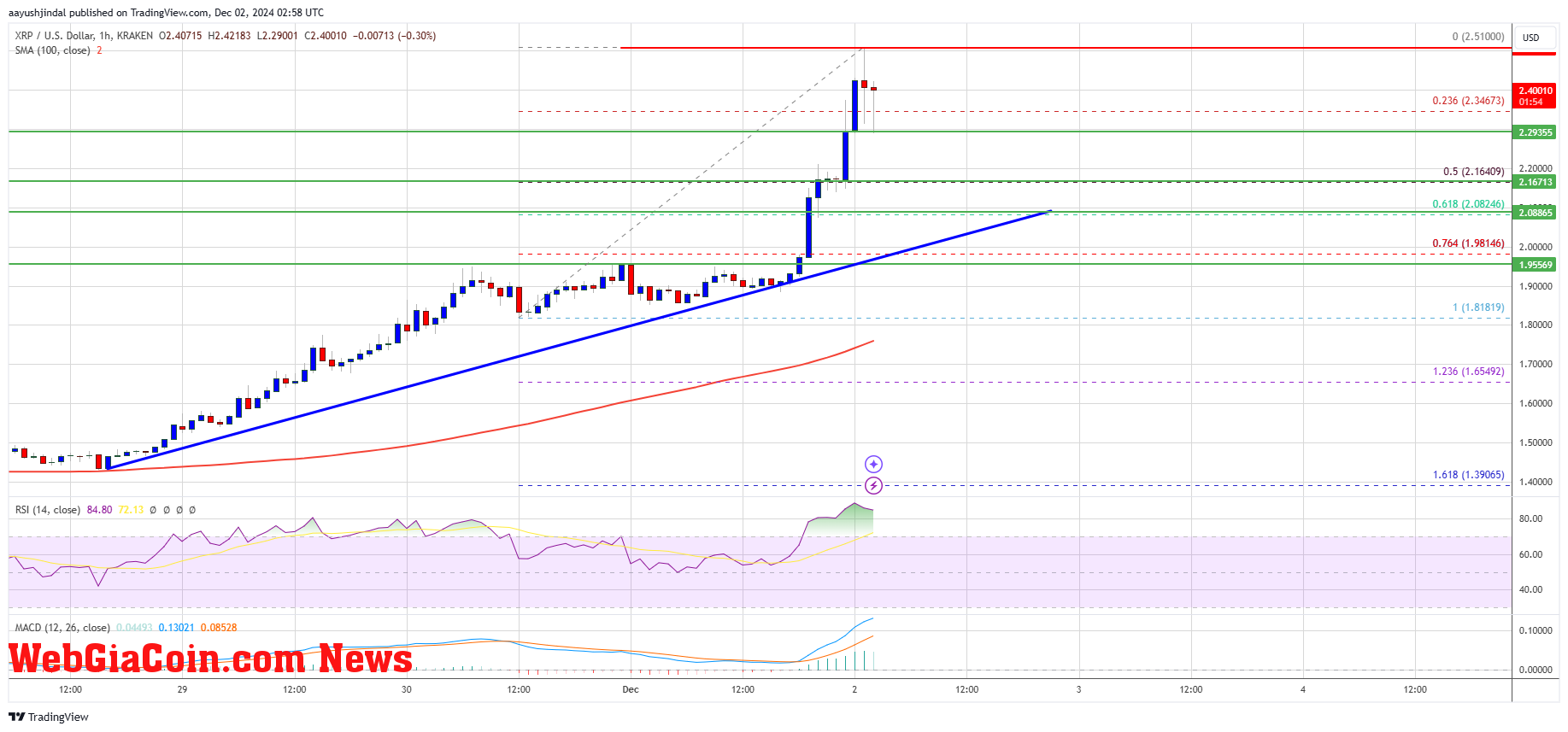Click the MACD (12, 26, close) legend
The image size is (1568, 732).
[x=62, y=628]
